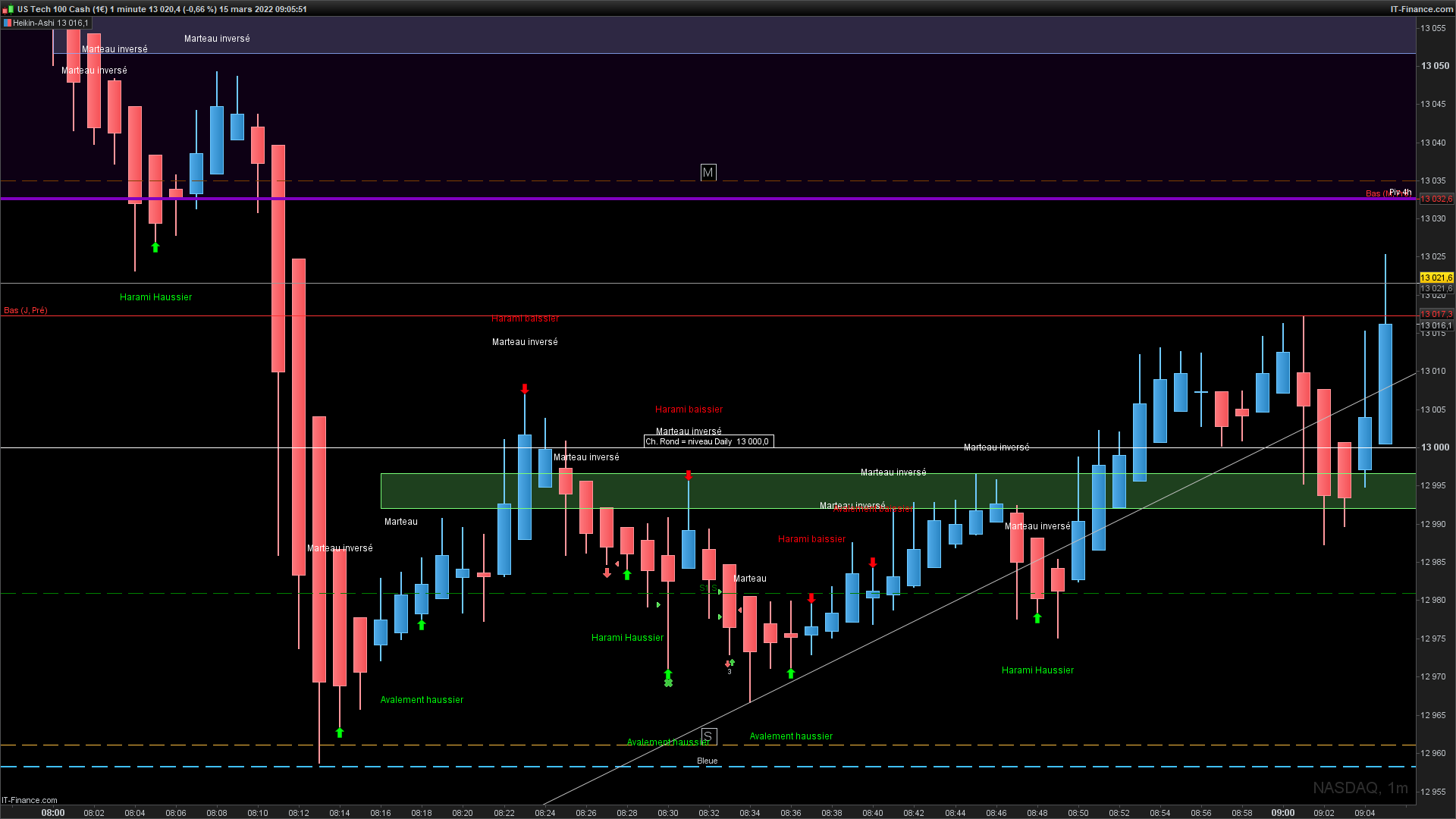Click the 'Piv 4h' level label
This screenshot has width=1456, height=819.
coord(1400,193)
